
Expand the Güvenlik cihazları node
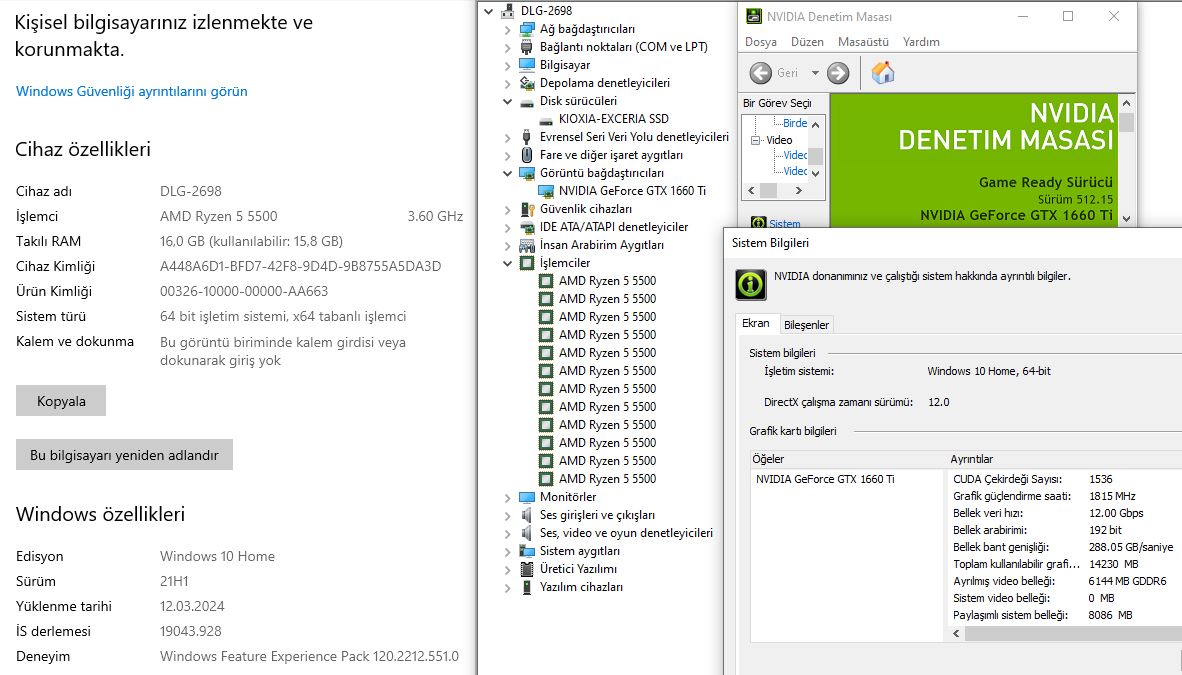pos(507,210)
